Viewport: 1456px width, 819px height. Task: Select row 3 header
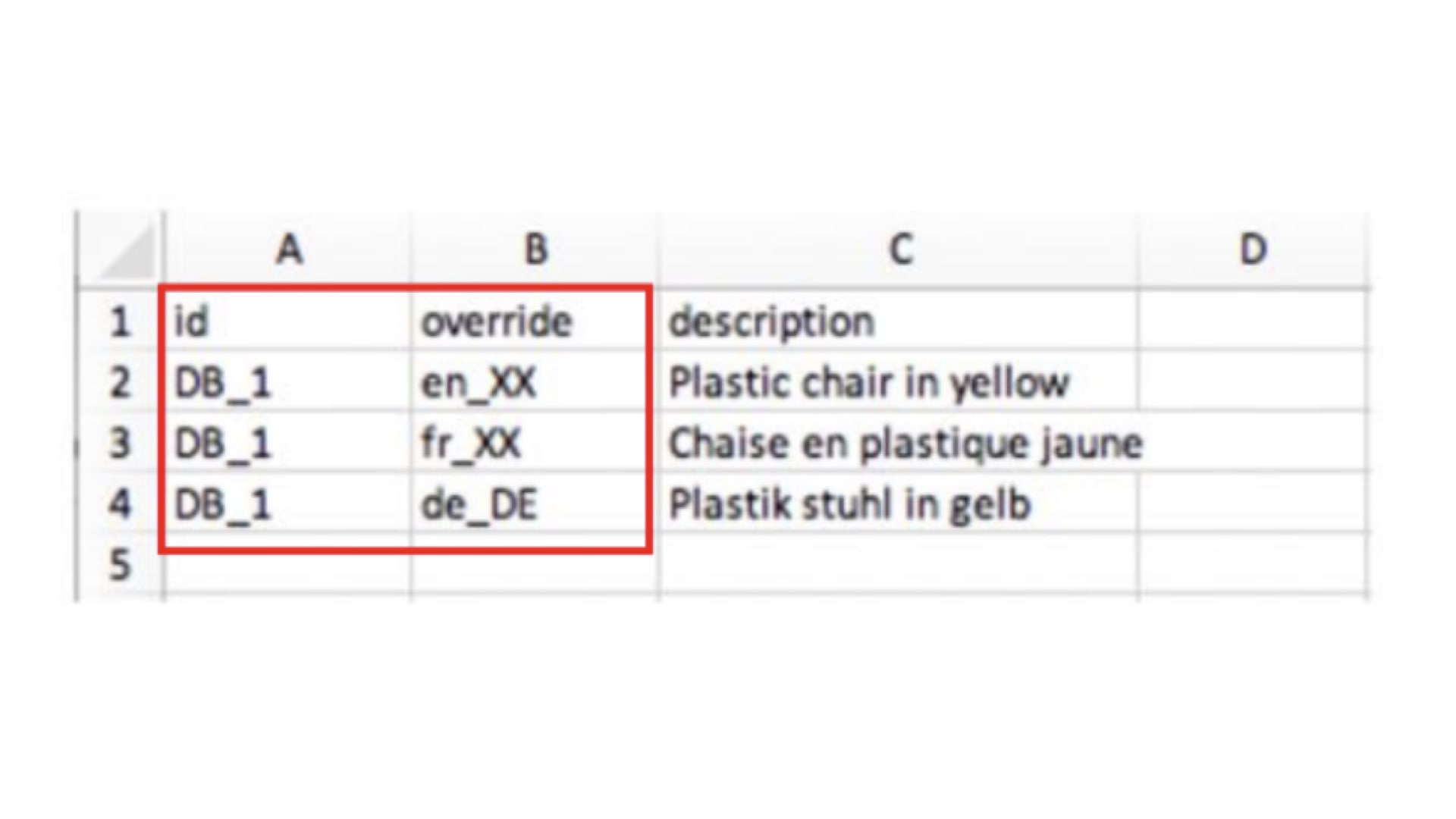point(120,443)
